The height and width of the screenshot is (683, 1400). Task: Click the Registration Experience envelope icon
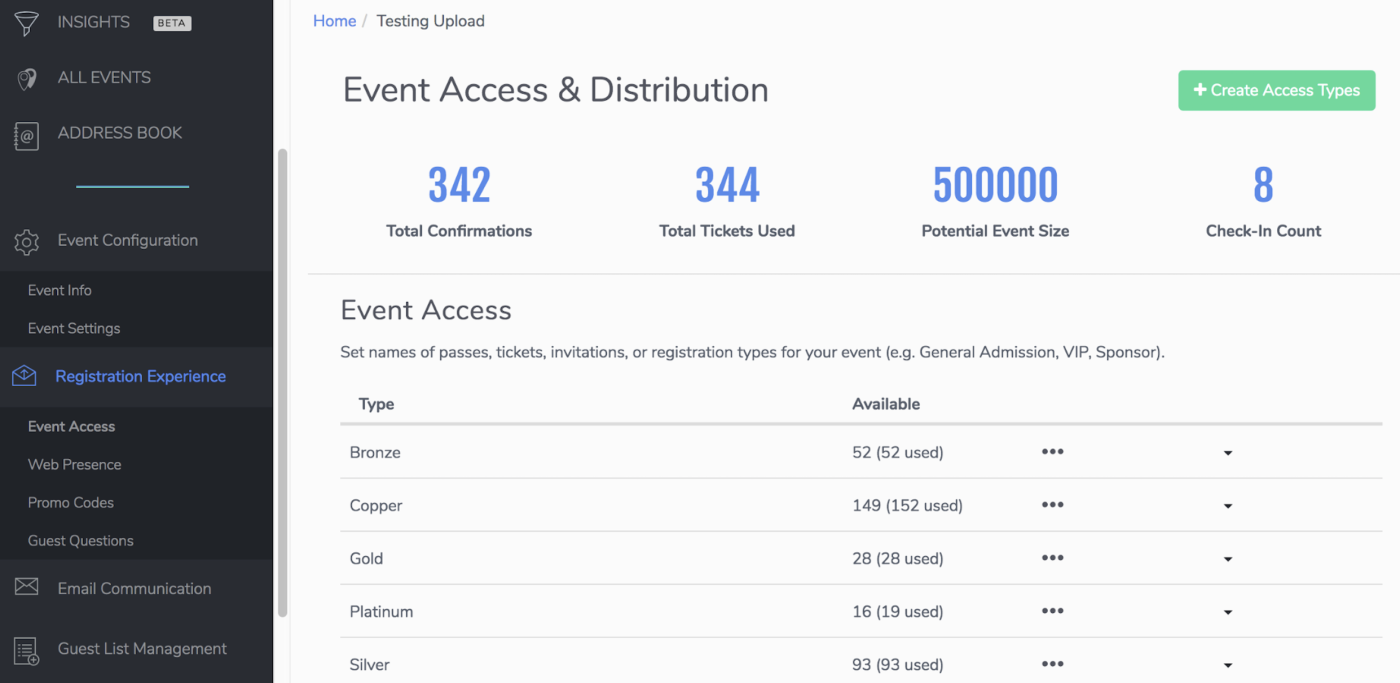pyautogui.click(x=24, y=376)
